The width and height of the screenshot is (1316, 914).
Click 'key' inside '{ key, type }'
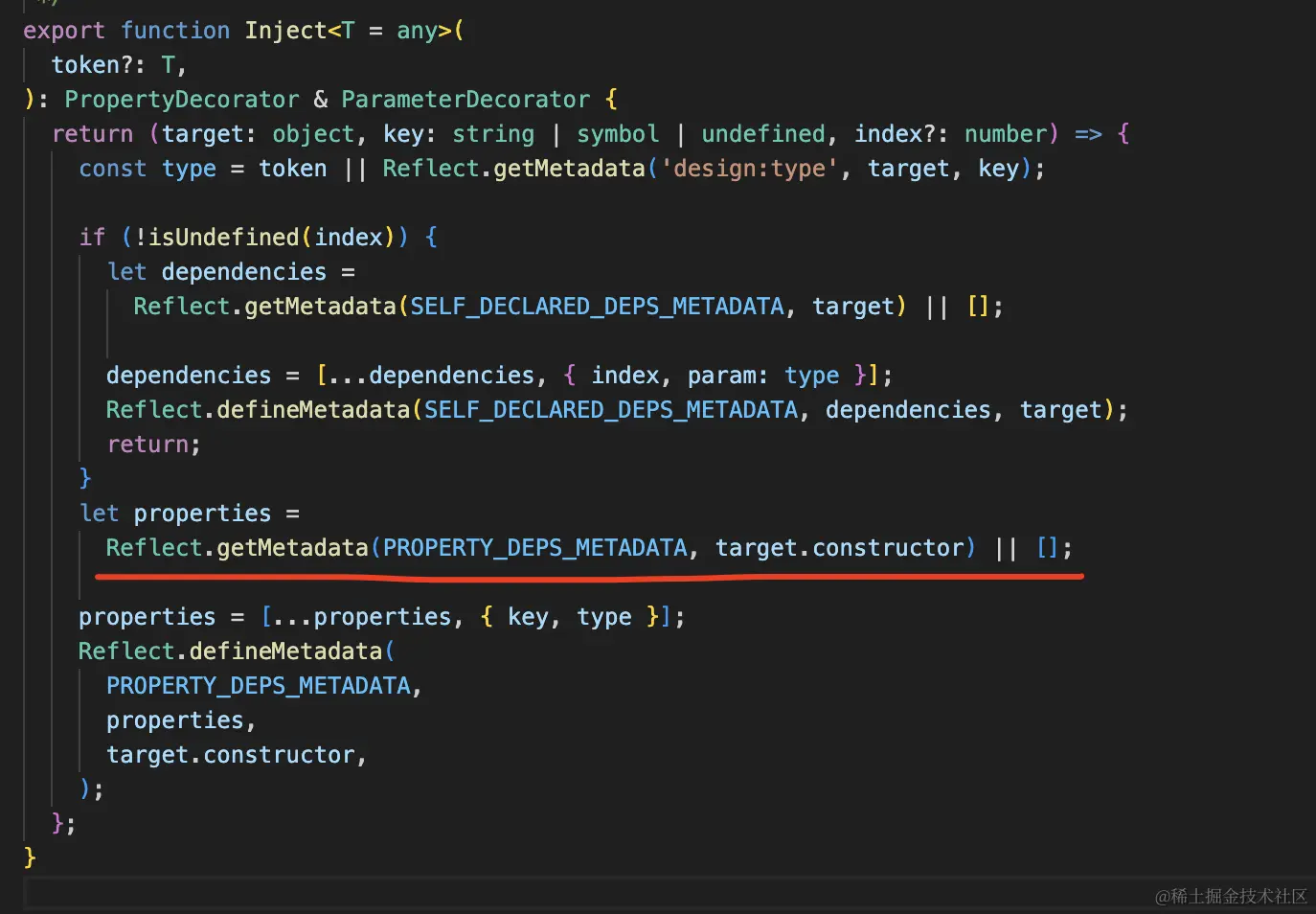(528, 617)
